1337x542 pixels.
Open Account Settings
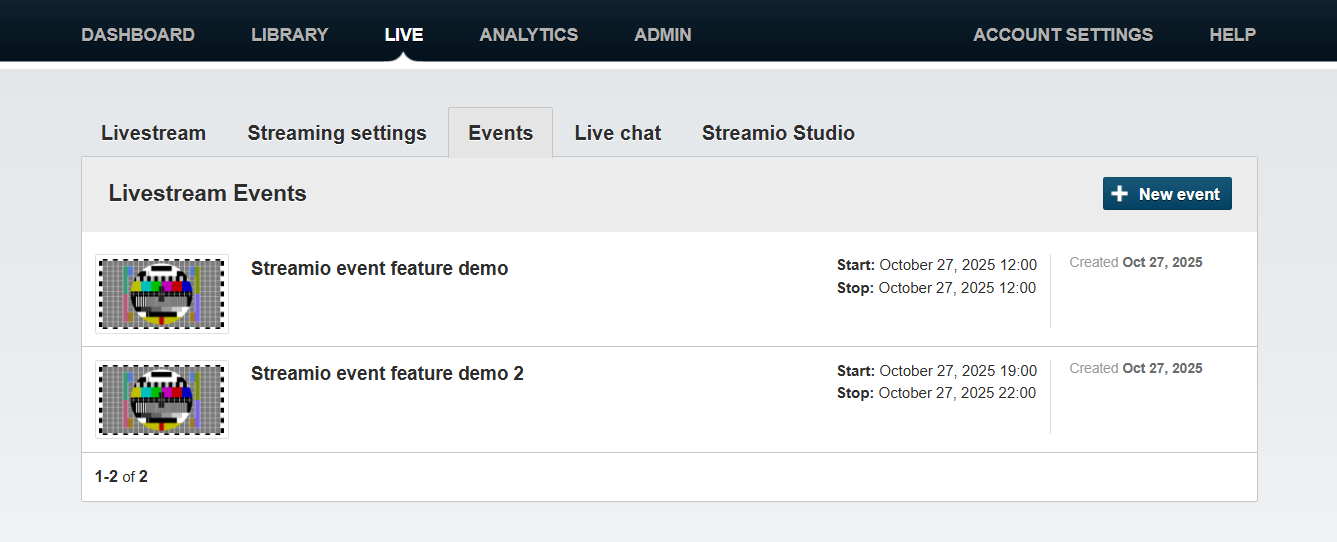point(1062,34)
